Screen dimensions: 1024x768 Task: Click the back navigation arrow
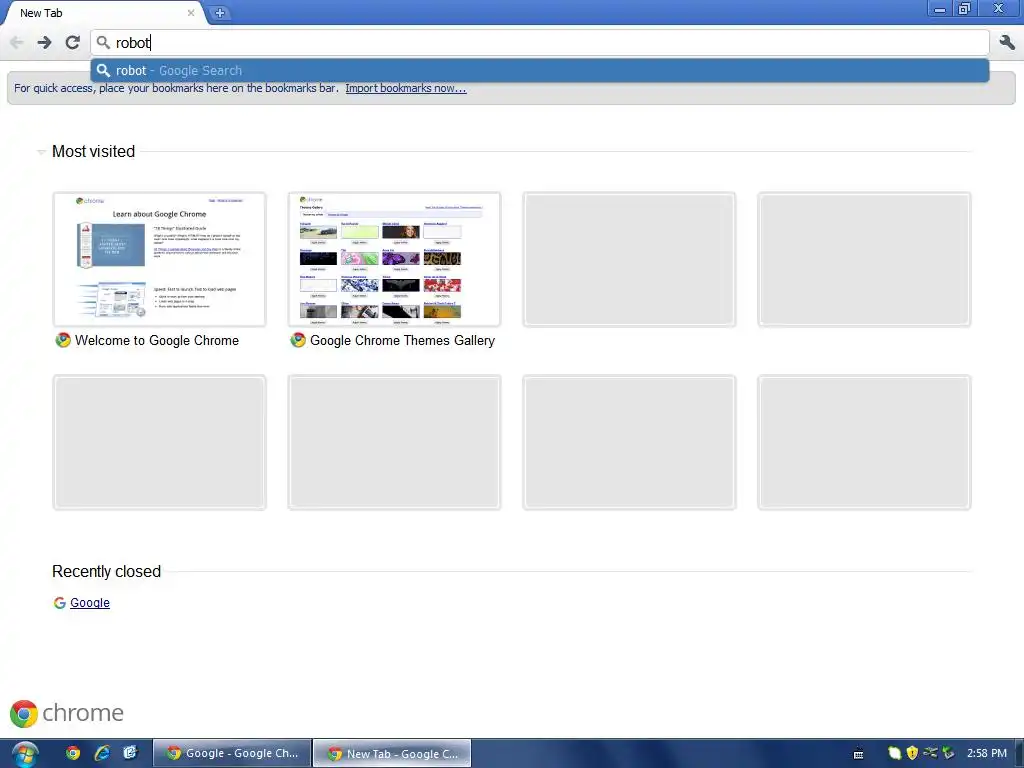click(x=17, y=43)
